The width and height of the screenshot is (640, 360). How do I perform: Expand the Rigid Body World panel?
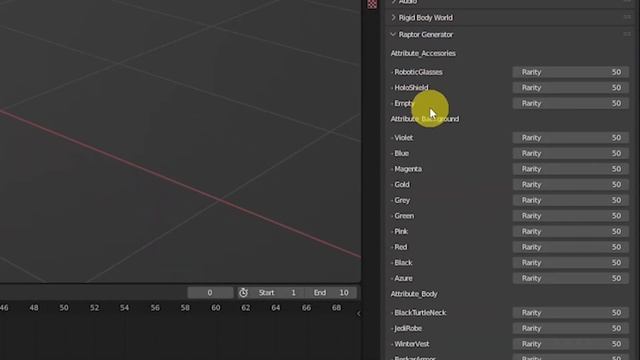393,18
